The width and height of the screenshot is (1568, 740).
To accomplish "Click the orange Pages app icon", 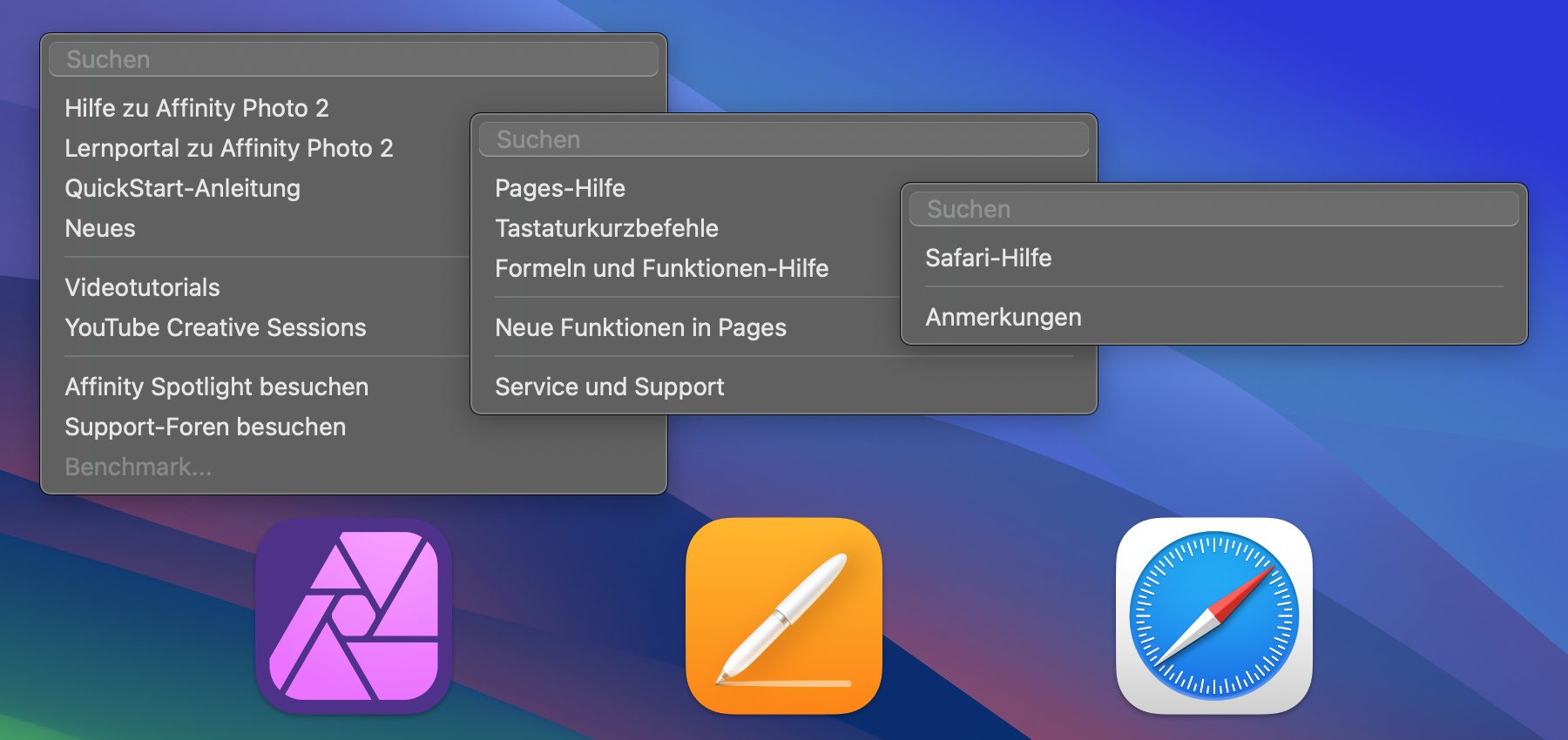I will pos(783,616).
